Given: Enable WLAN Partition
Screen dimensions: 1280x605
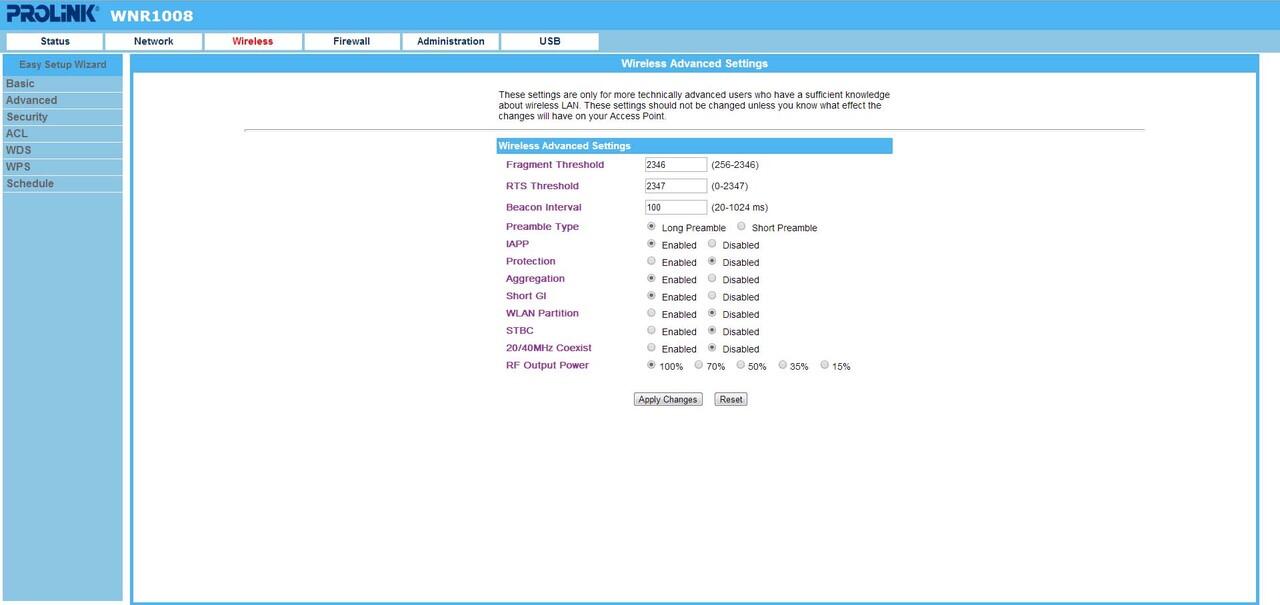Looking at the screenshot, I should point(652,313).
